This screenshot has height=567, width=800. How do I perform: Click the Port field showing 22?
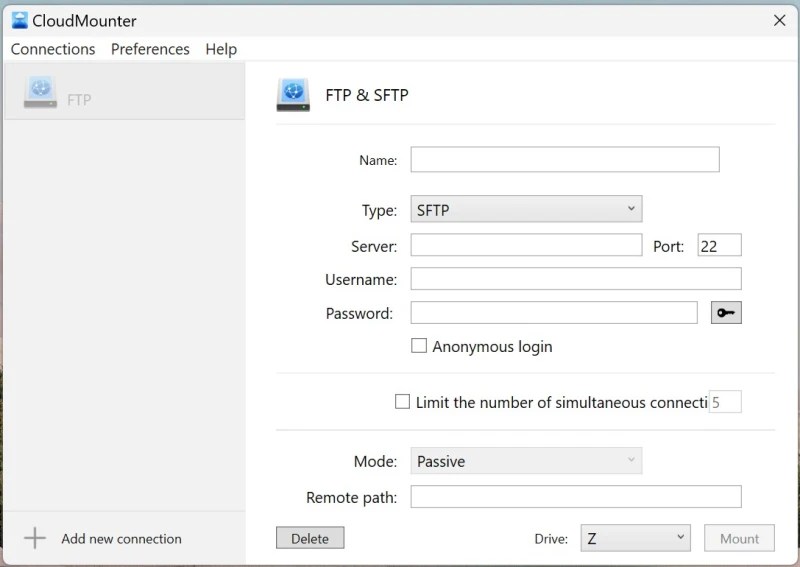click(x=719, y=245)
